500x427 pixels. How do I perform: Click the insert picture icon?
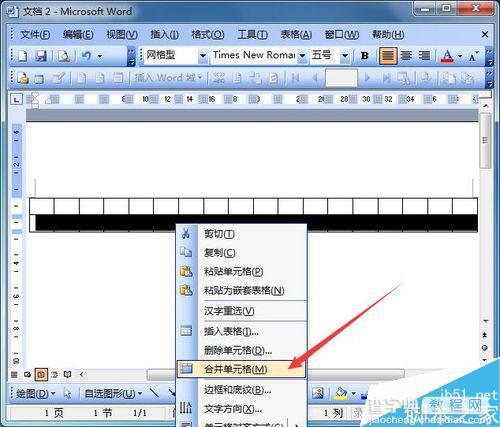[x=318, y=393]
